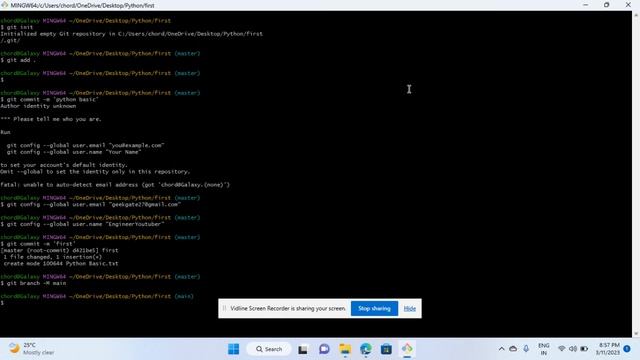Minimize the MINGW64 terminal window

pyautogui.click(x=585, y=5)
